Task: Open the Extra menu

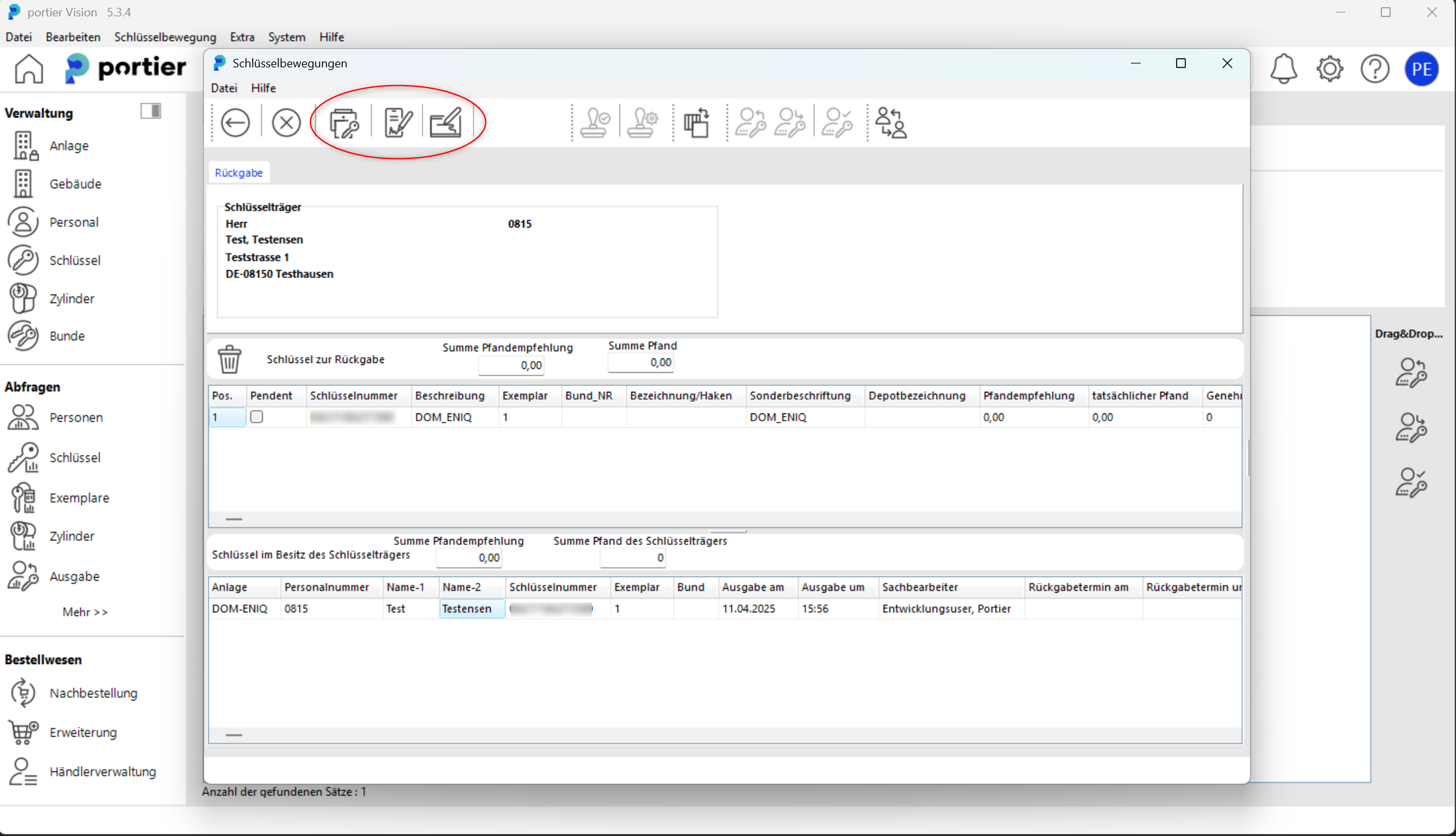Action: tap(242, 37)
